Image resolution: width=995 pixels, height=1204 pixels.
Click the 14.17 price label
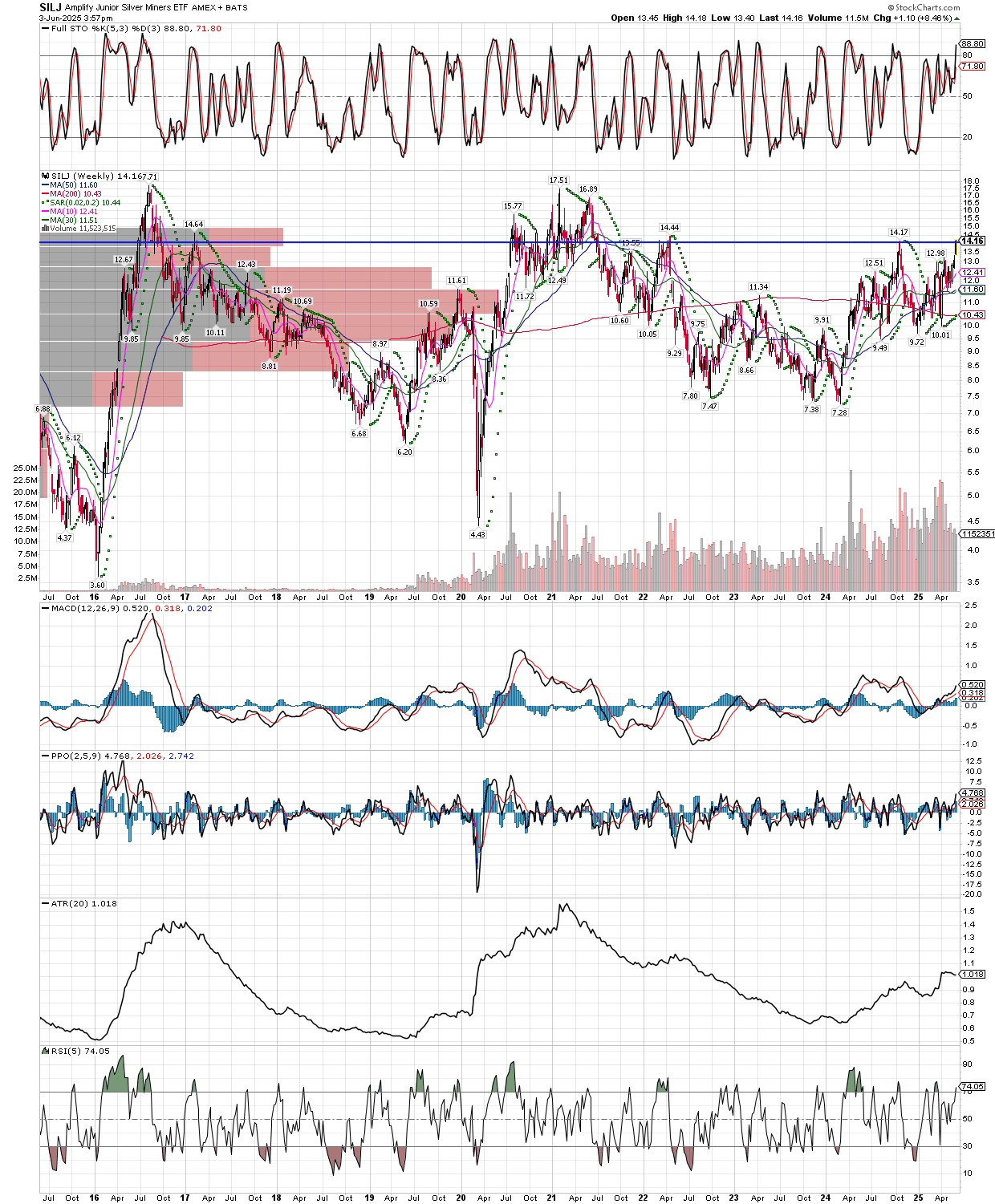pos(898,233)
